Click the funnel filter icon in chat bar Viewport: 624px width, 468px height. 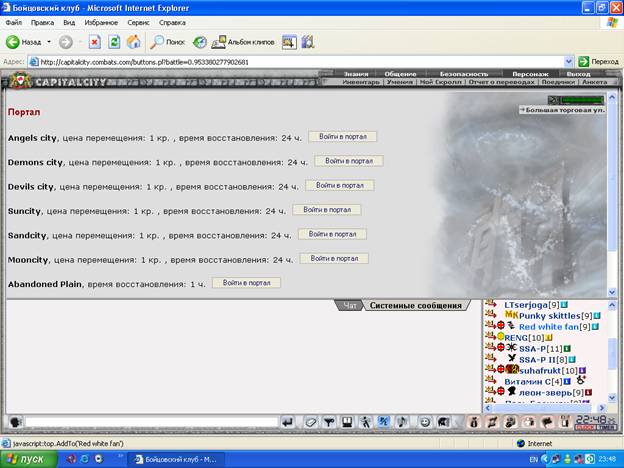pyautogui.click(x=328, y=422)
